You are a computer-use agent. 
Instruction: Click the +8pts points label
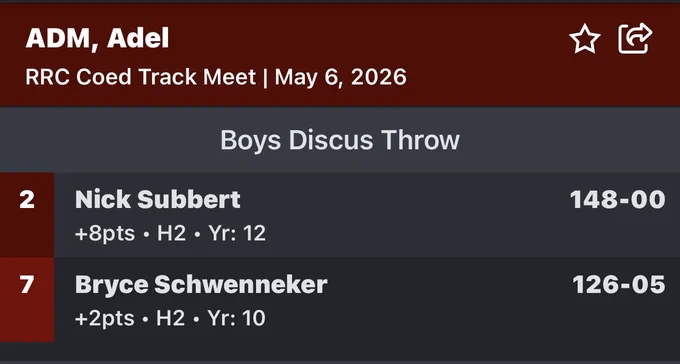pos(105,234)
